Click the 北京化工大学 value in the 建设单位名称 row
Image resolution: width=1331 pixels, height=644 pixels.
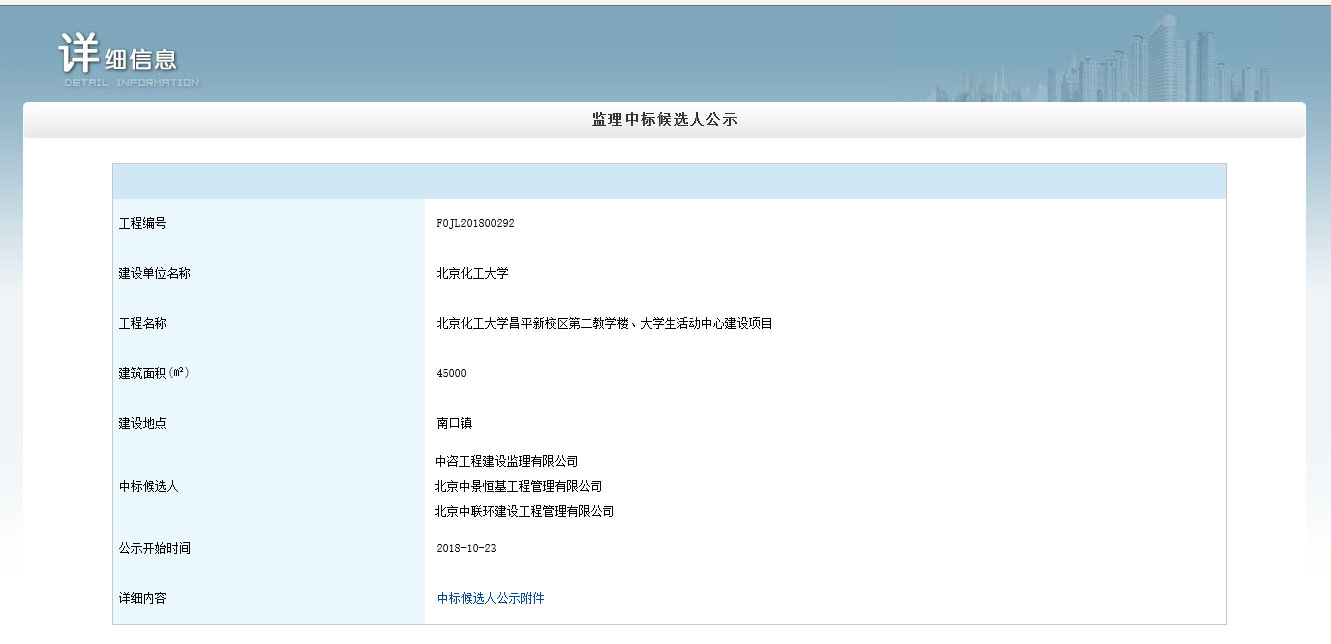tap(472, 273)
